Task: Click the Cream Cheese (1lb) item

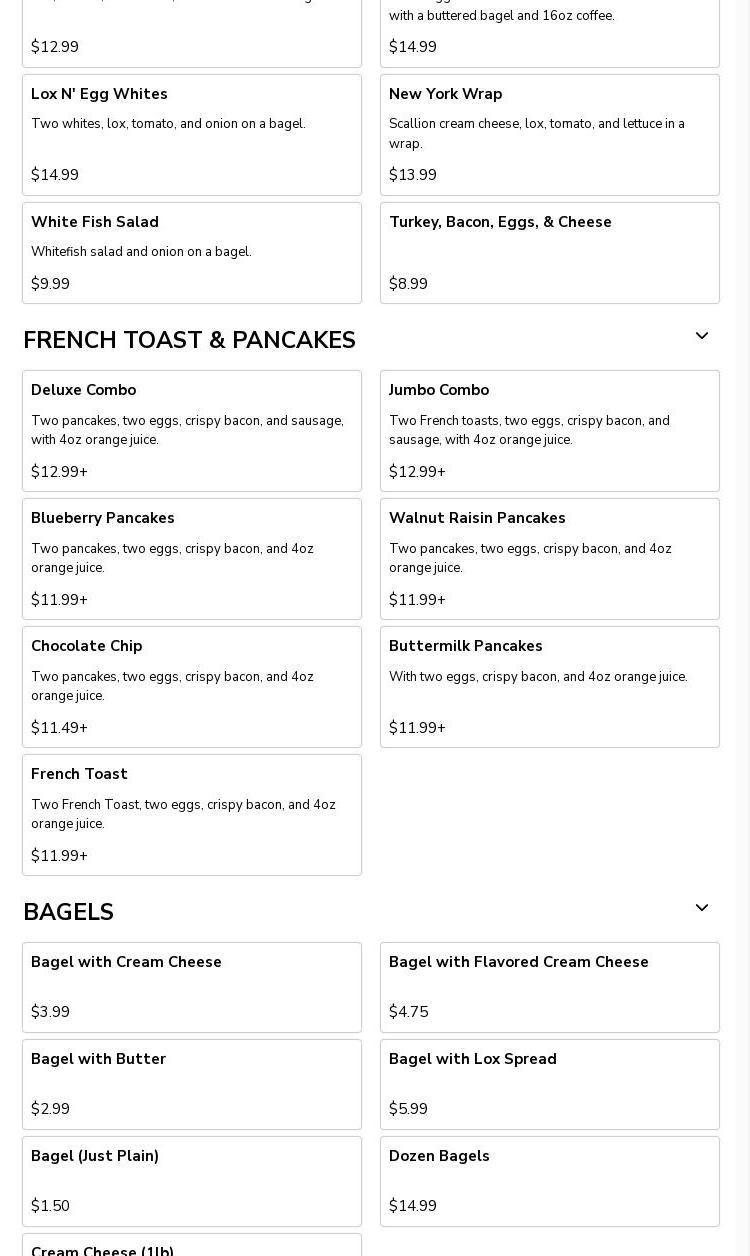Action: 192,1245
